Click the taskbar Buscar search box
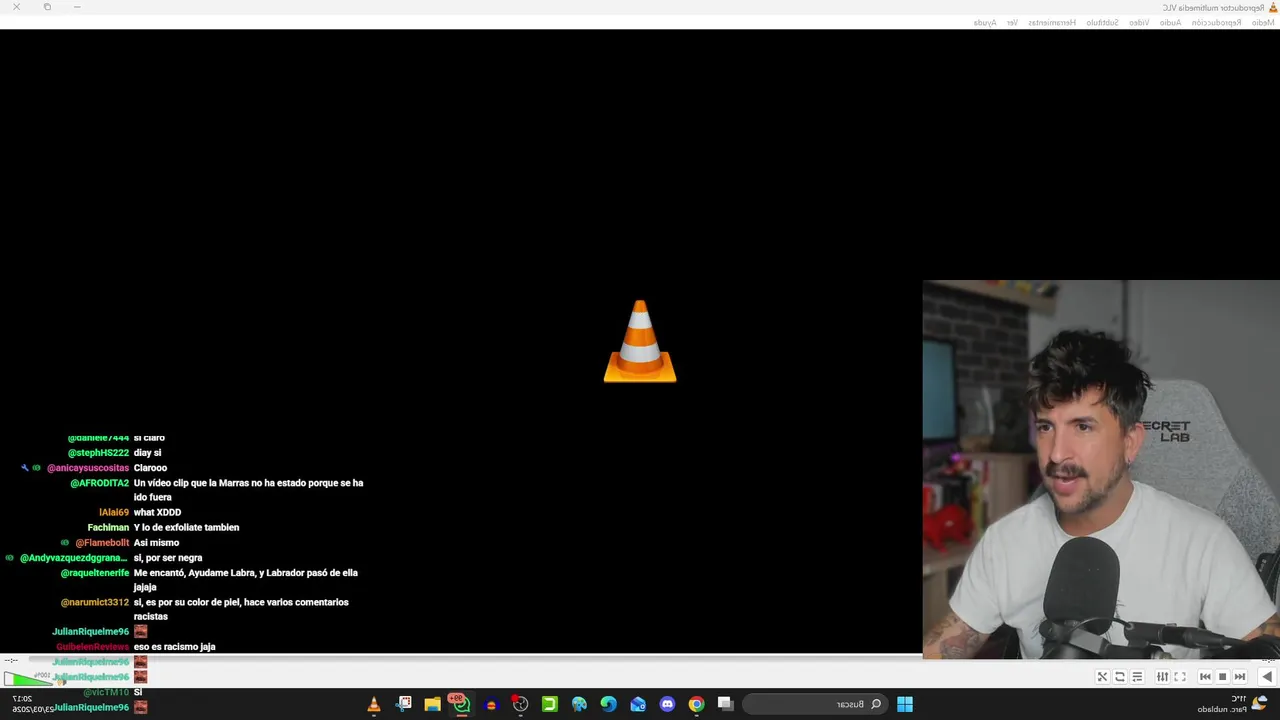The width and height of the screenshot is (1280, 720). click(815, 704)
